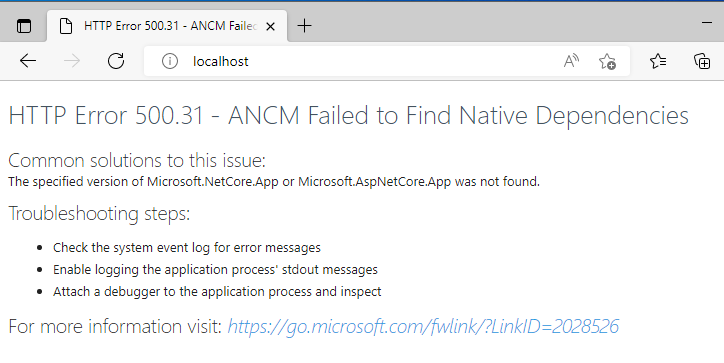Close the HTTP Error 500.31 tab
724x363 pixels.
point(271,26)
